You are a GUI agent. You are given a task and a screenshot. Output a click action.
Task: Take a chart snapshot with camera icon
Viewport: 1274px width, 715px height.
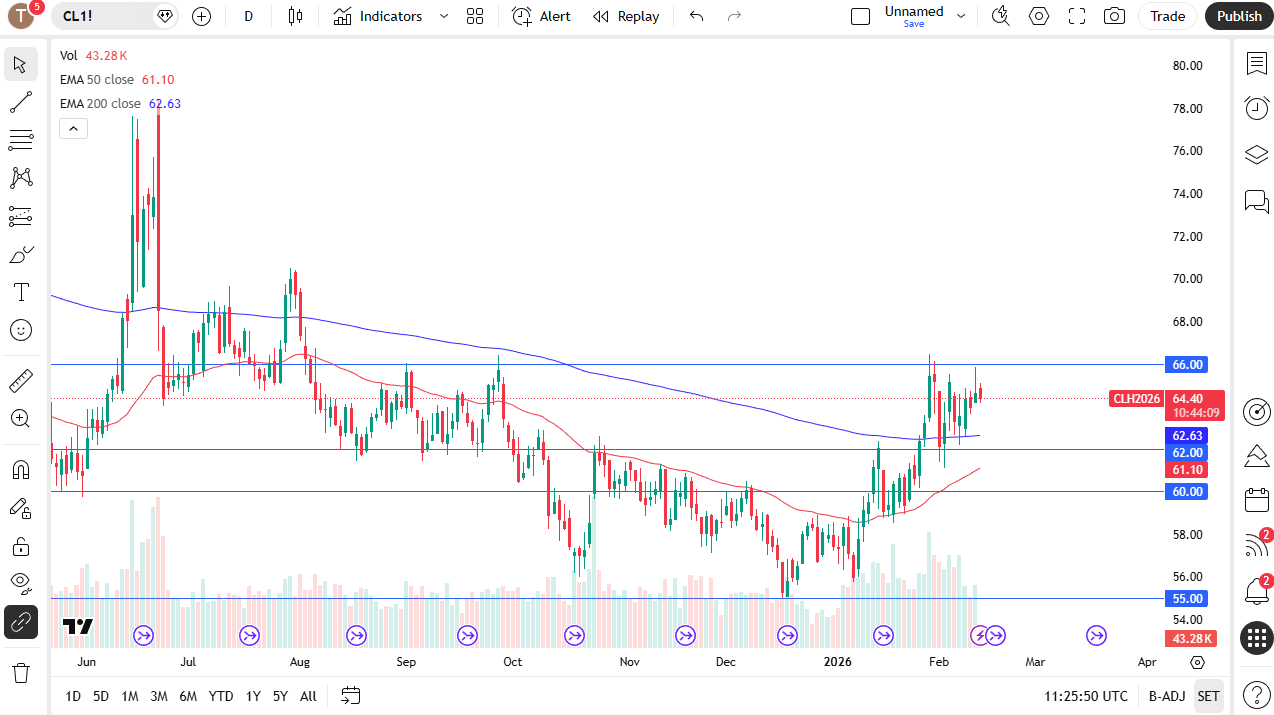(1114, 16)
